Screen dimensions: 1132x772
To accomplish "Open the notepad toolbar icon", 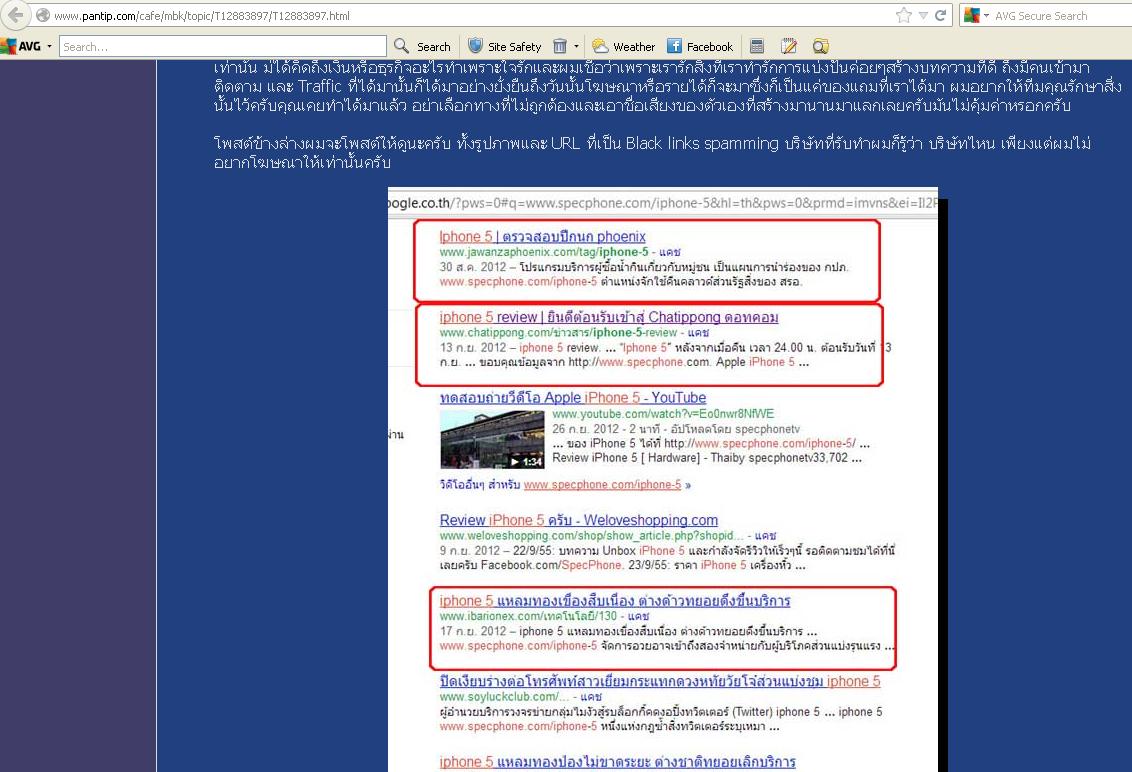I will [x=788, y=46].
